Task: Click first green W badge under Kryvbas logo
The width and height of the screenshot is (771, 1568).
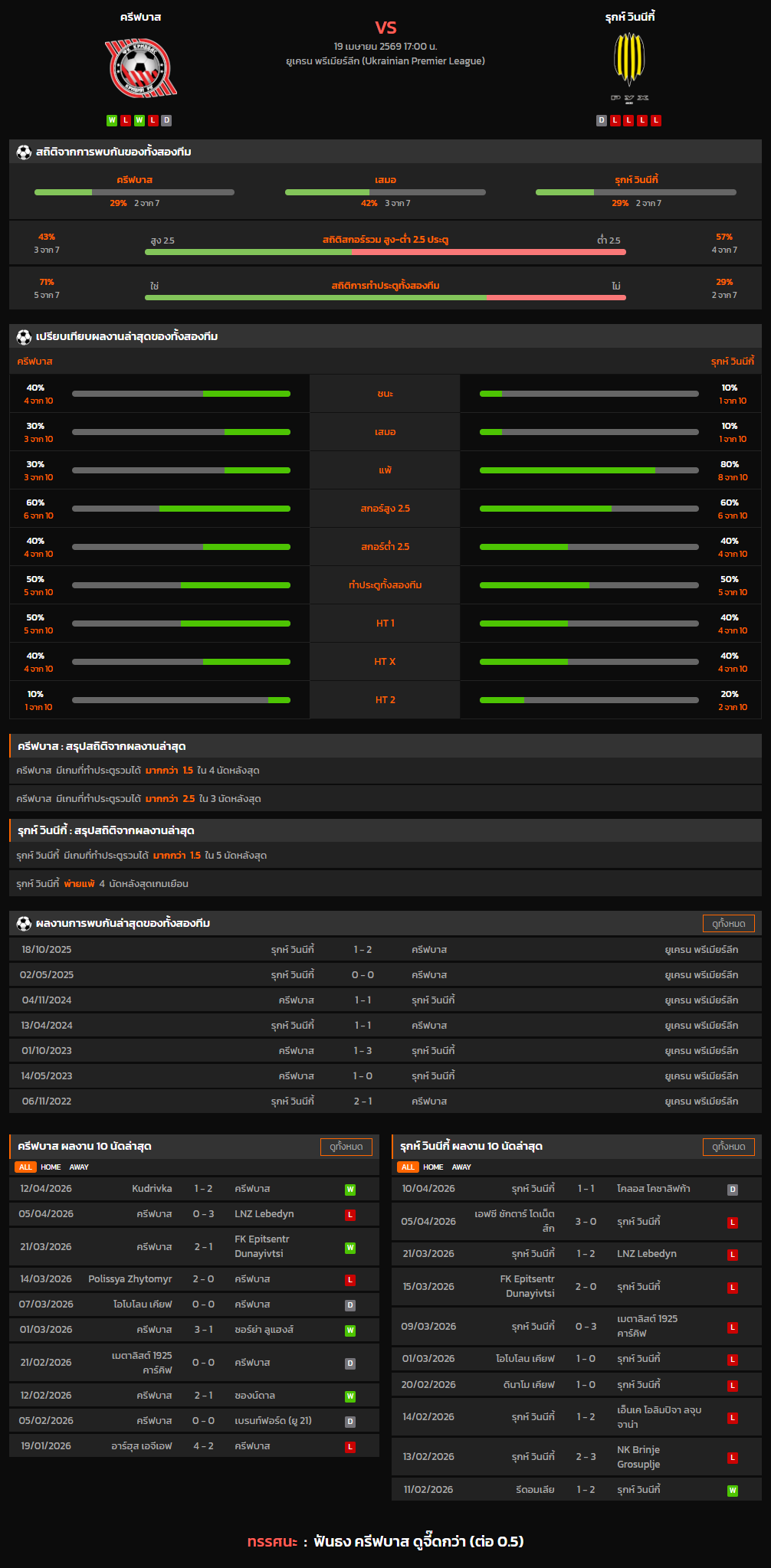Action: point(112,120)
